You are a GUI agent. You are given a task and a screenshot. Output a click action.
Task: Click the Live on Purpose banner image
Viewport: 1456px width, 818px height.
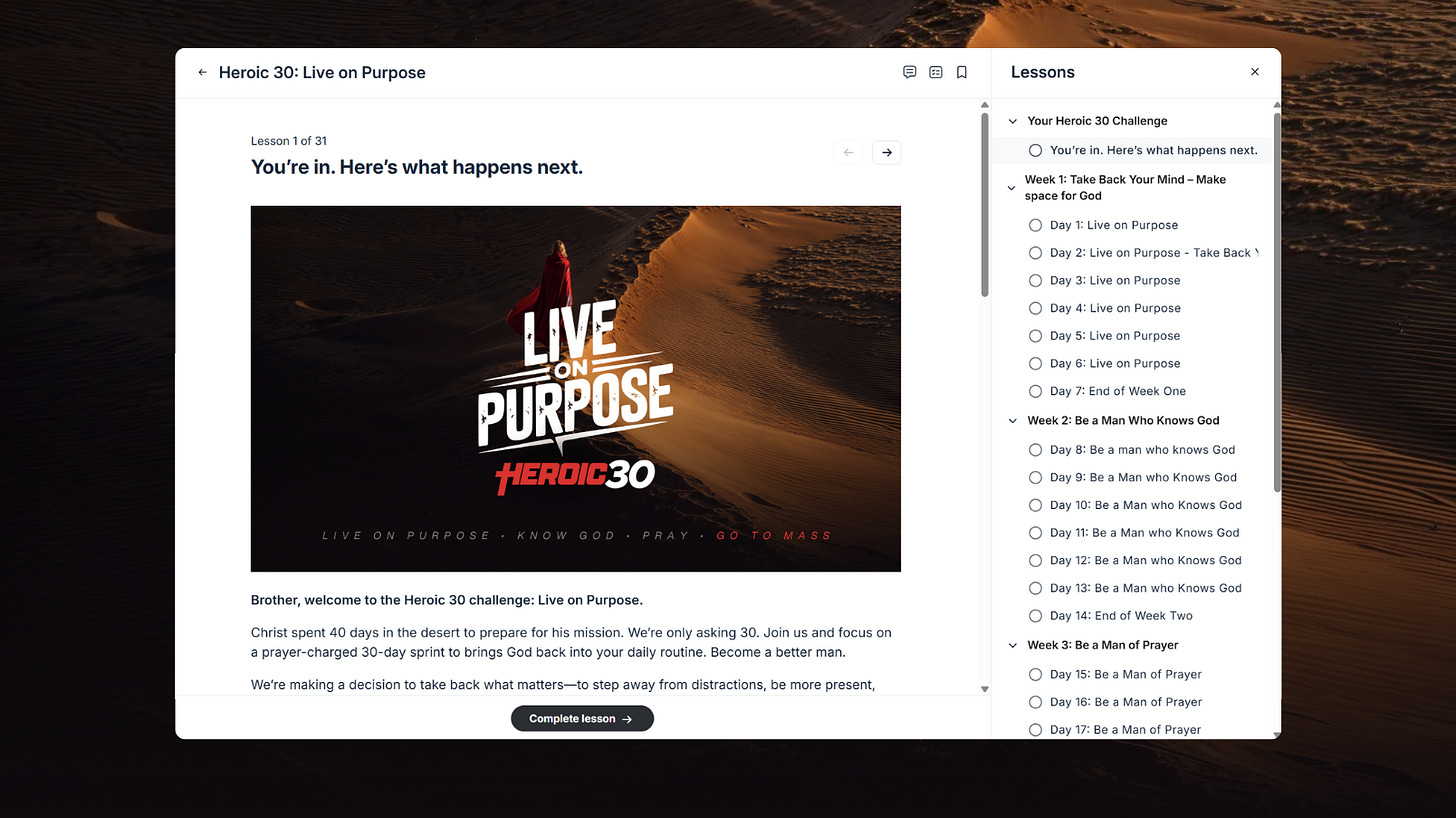click(x=576, y=389)
